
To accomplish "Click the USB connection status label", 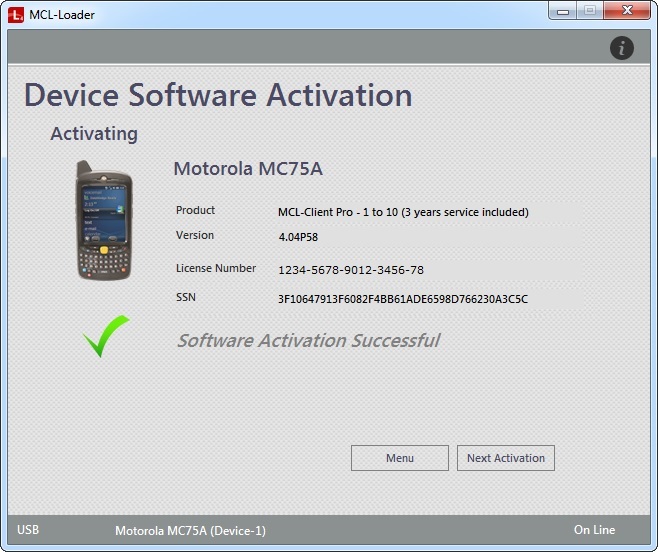I will [x=29, y=530].
